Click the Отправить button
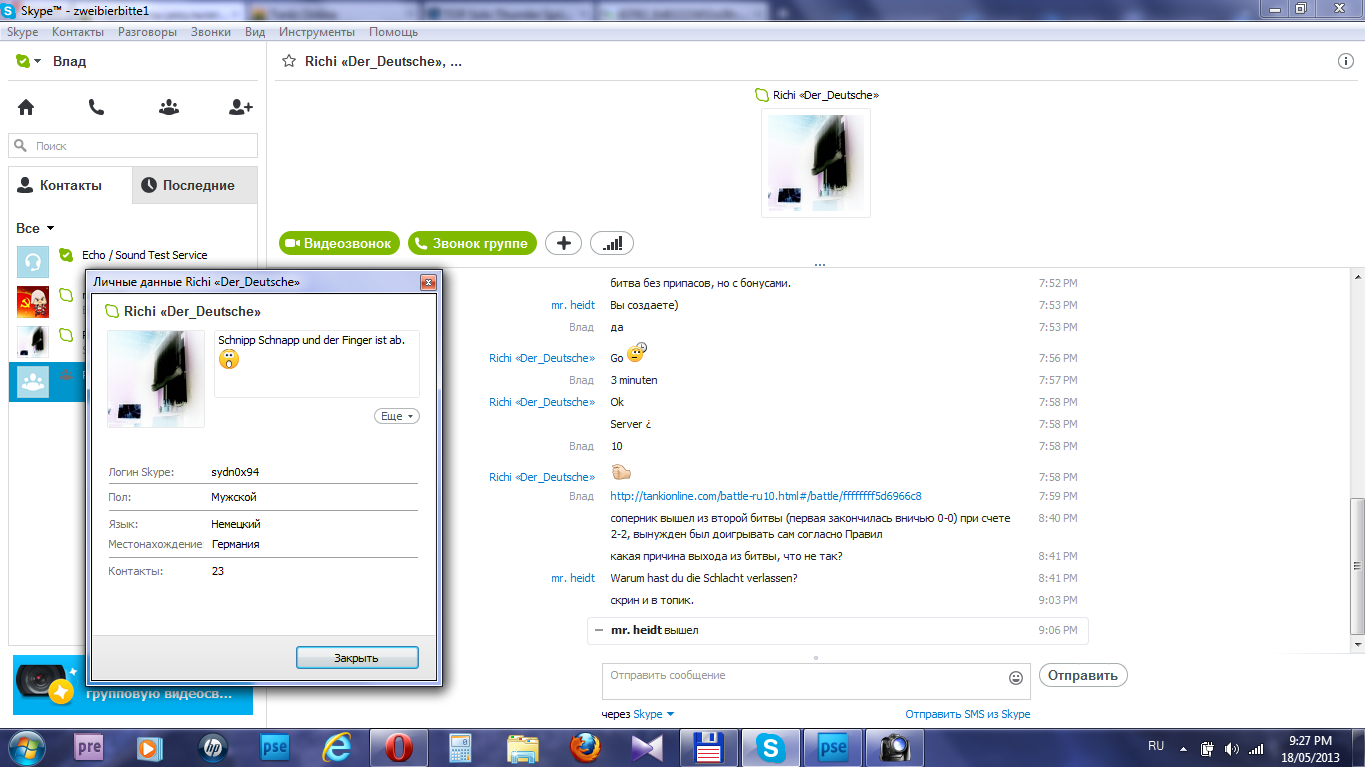 pos(1083,675)
